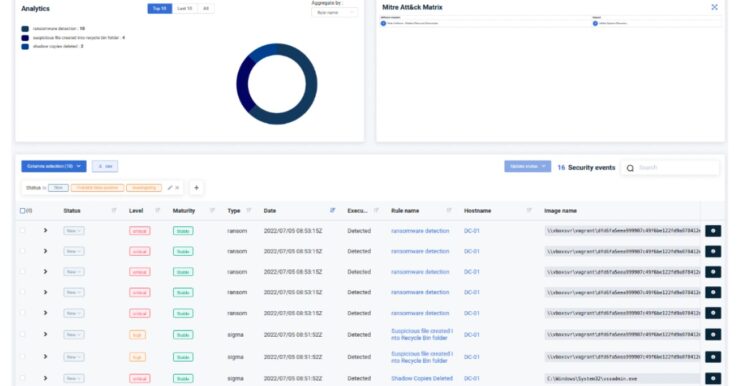The width and height of the screenshot is (738, 386).
Task: Open the Hostname column filter icon
Action: (x=529, y=210)
